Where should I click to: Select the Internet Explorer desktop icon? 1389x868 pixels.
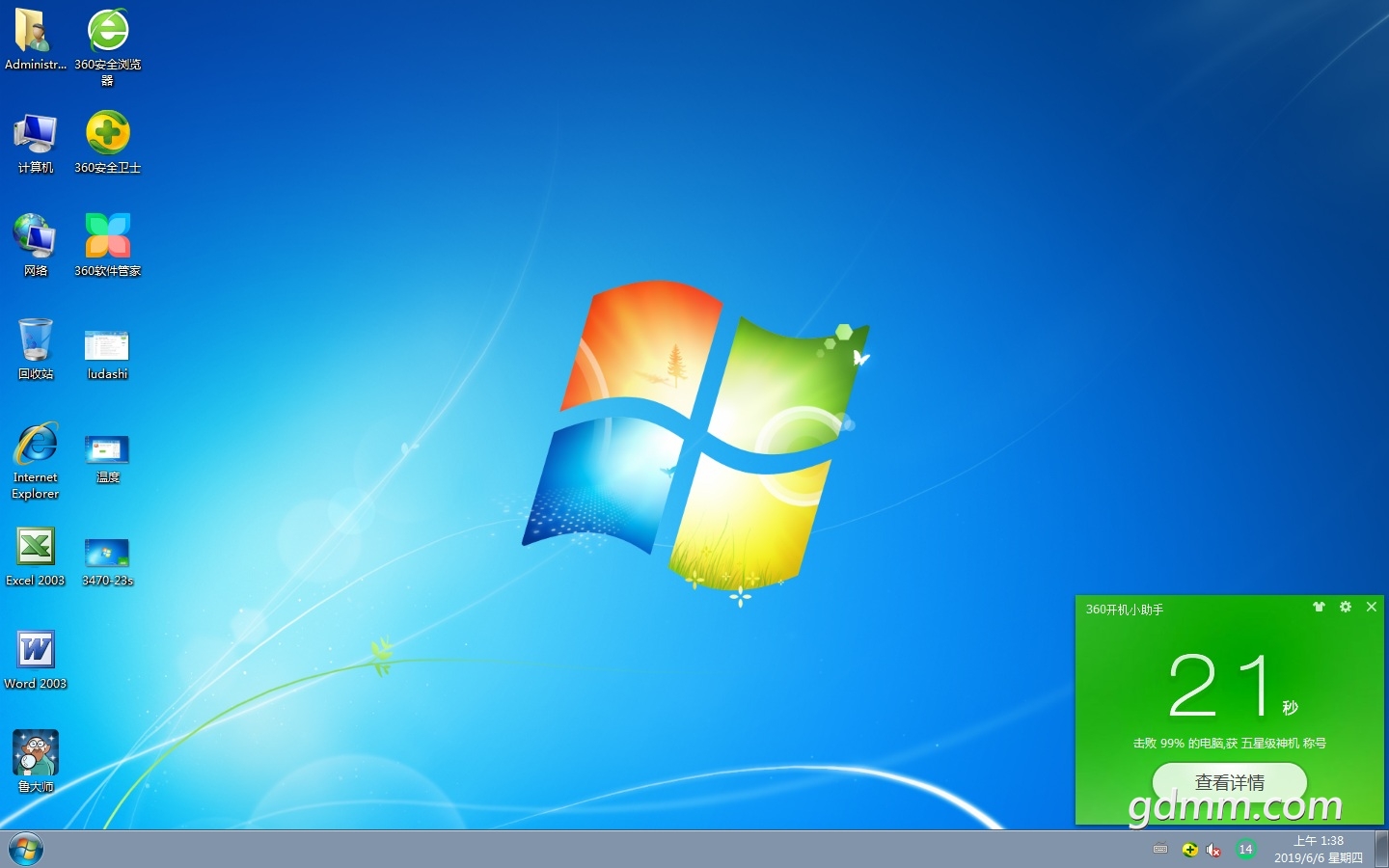[36, 445]
